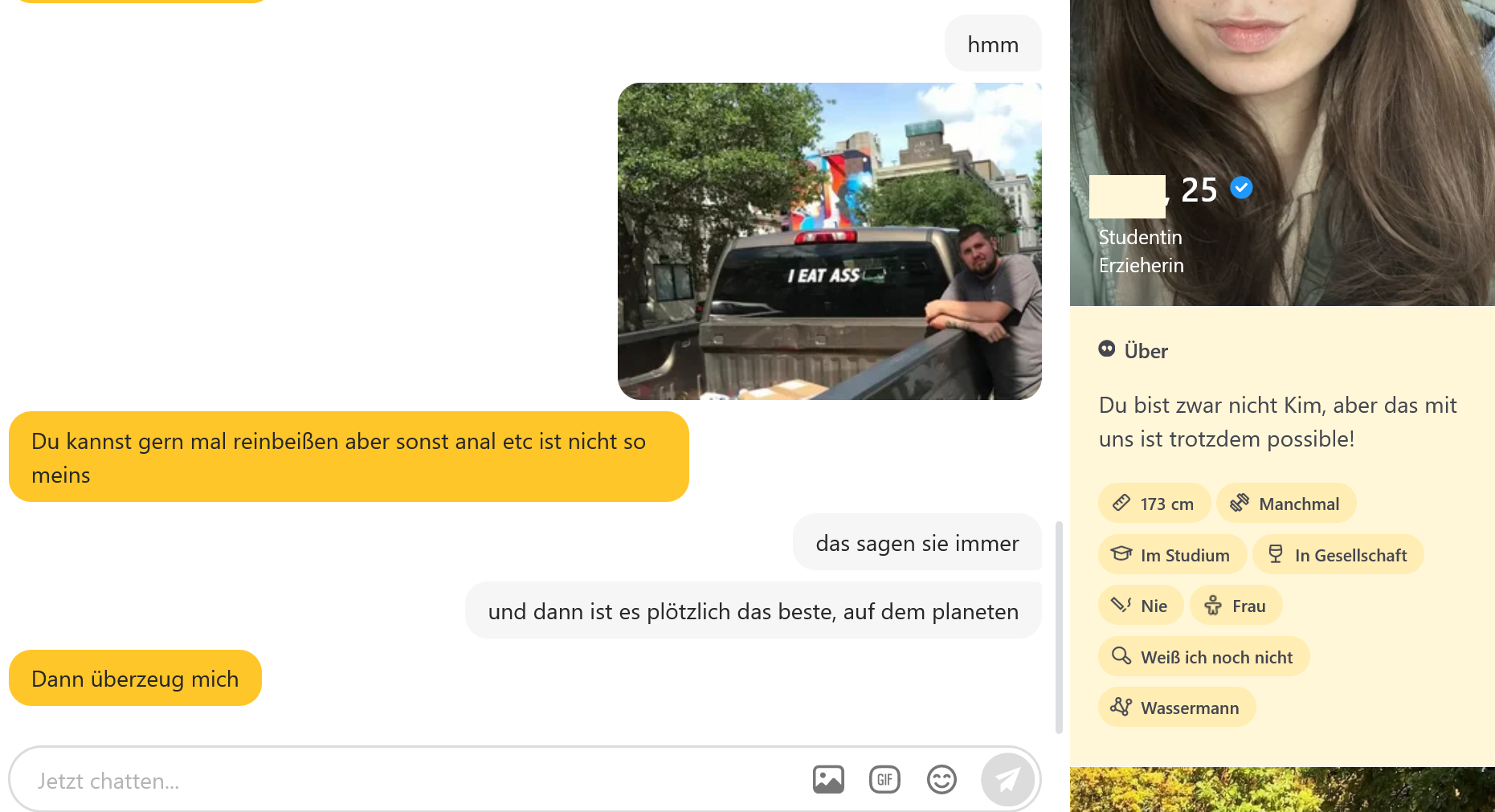Image resolution: width=1495 pixels, height=812 pixels.
Task: Open the image attachment picker icon
Action: [x=828, y=779]
